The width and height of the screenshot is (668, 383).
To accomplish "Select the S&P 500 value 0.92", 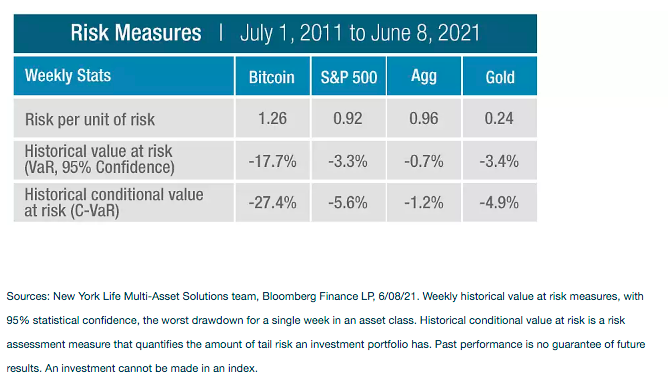I will point(348,118).
